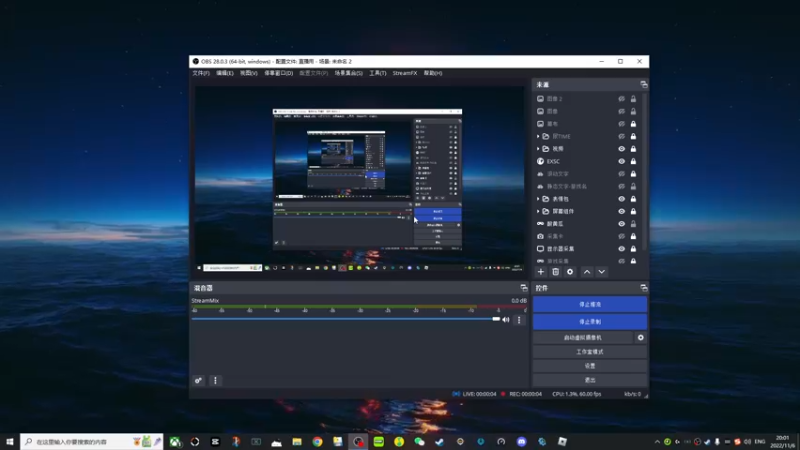Click 停止推流 to stop streaming
The width and height of the screenshot is (800, 450).
590,304
